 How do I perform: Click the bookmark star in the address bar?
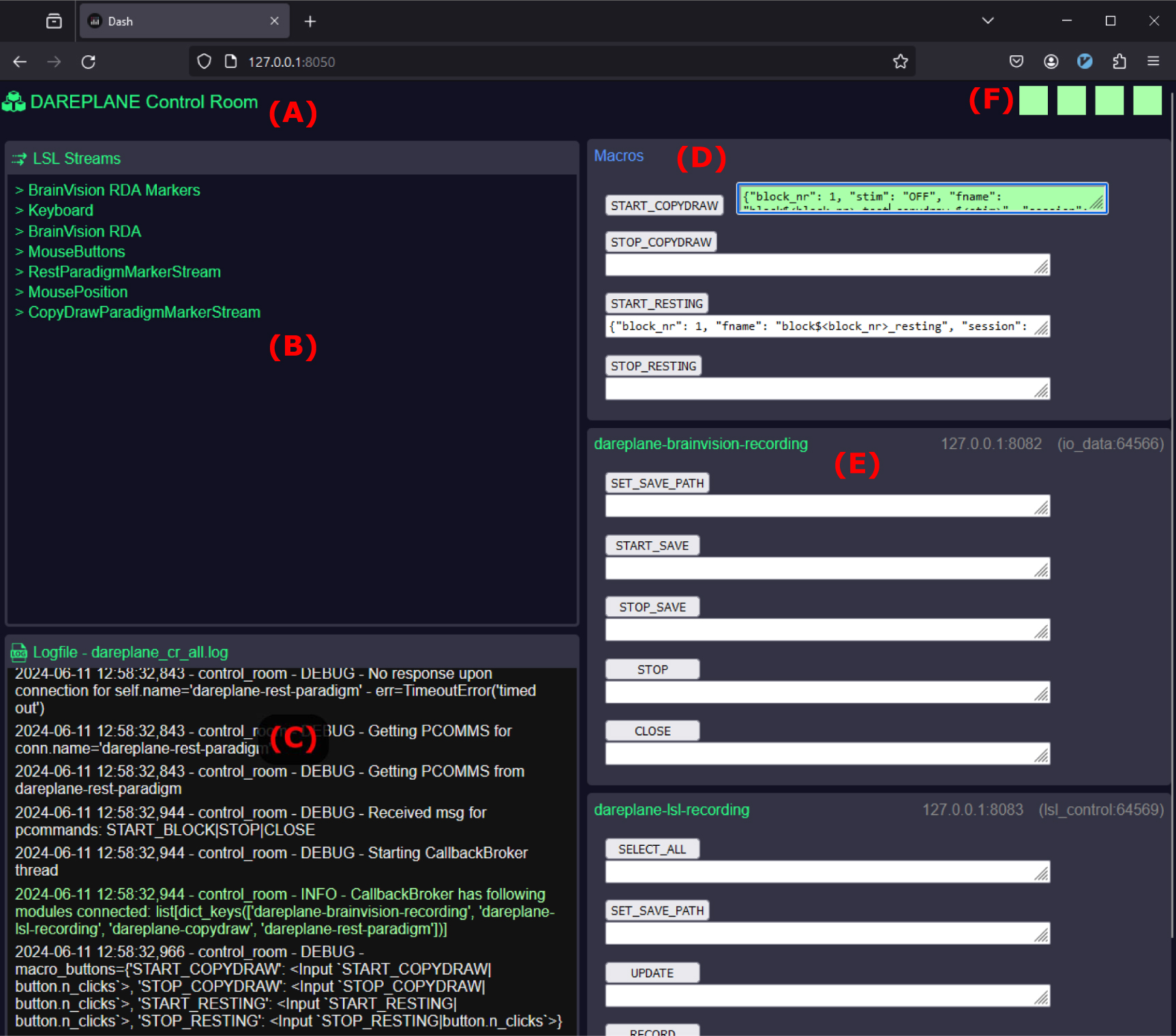tap(900, 61)
